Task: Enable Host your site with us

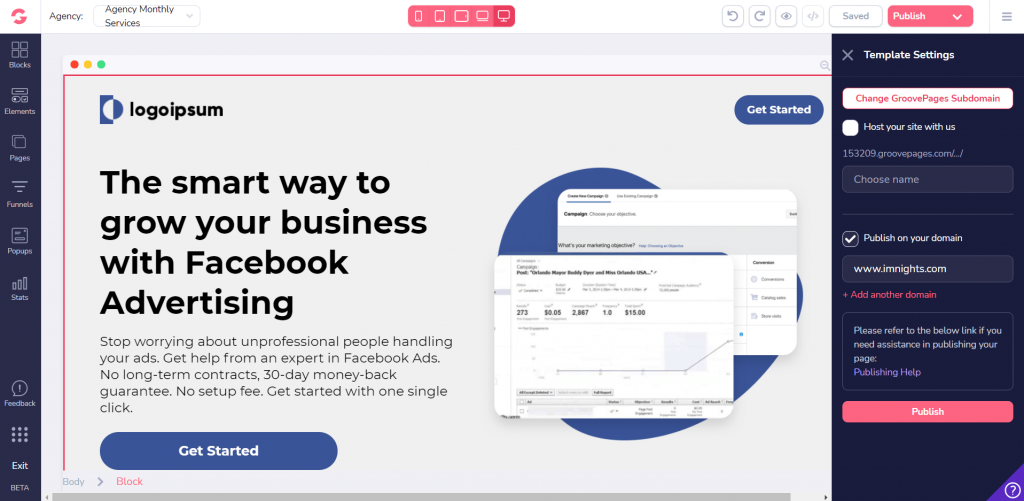Action: (x=850, y=127)
